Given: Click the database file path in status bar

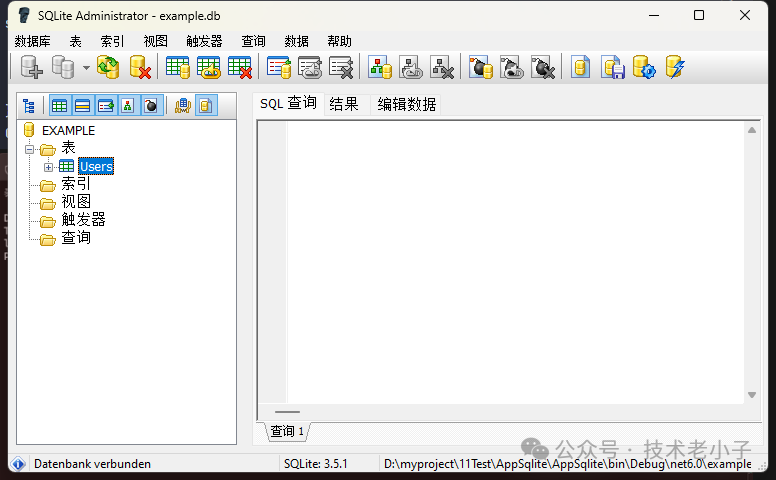Looking at the screenshot, I should 568,464.
